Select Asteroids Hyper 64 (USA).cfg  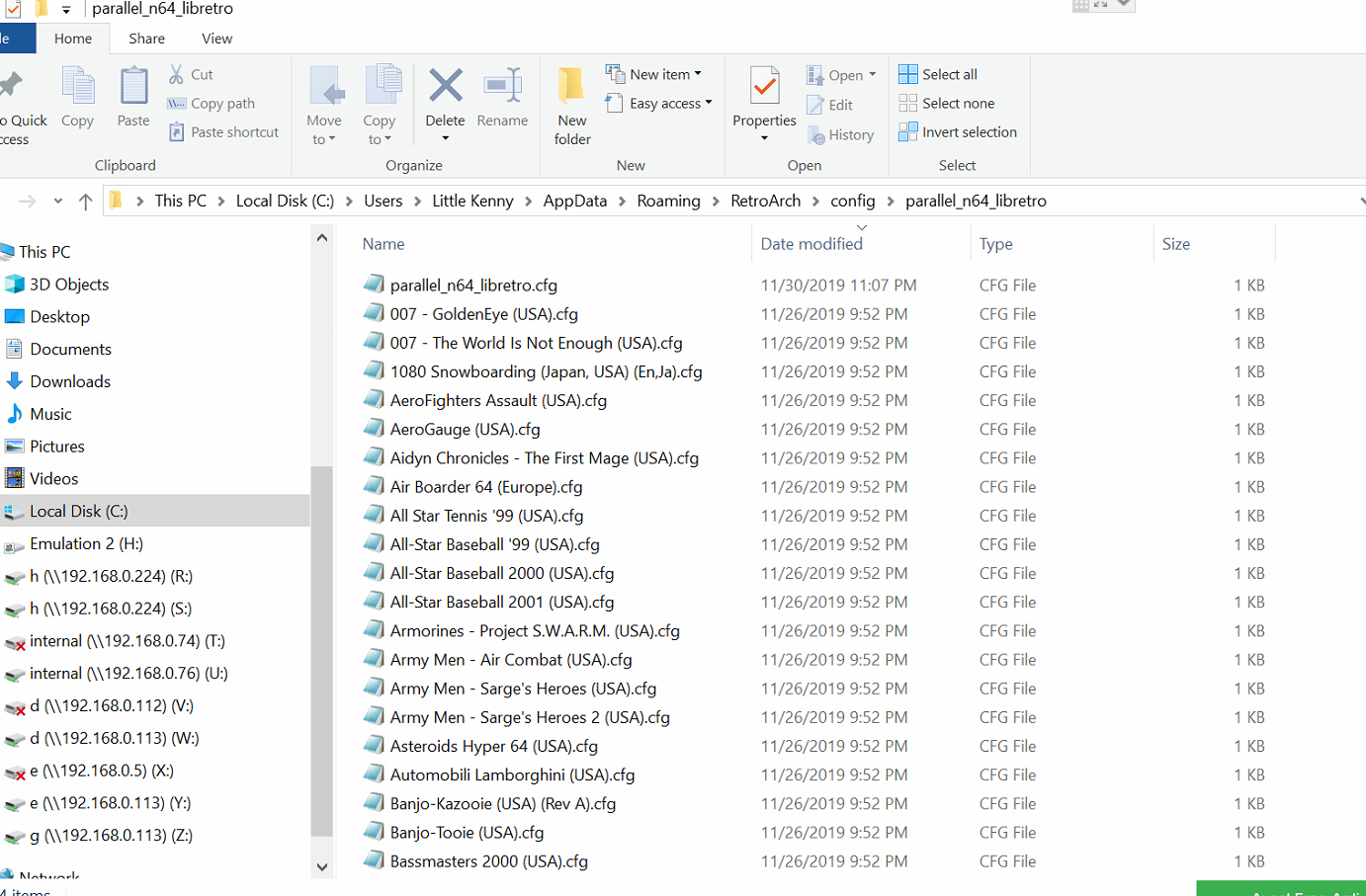[x=494, y=747]
